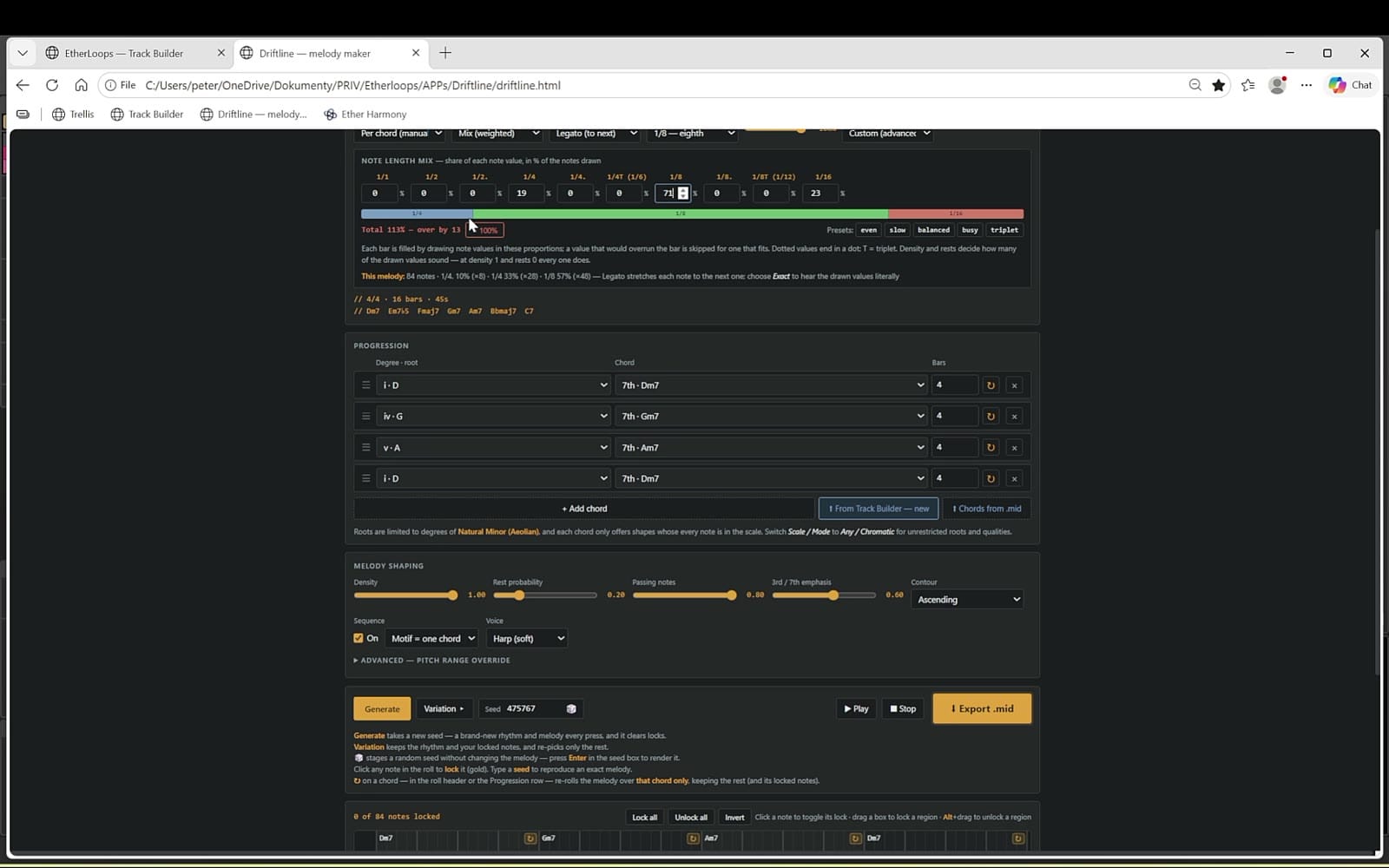
Task: Re-roll melody for the i·D first progression row
Action: pyautogui.click(x=991, y=385)
